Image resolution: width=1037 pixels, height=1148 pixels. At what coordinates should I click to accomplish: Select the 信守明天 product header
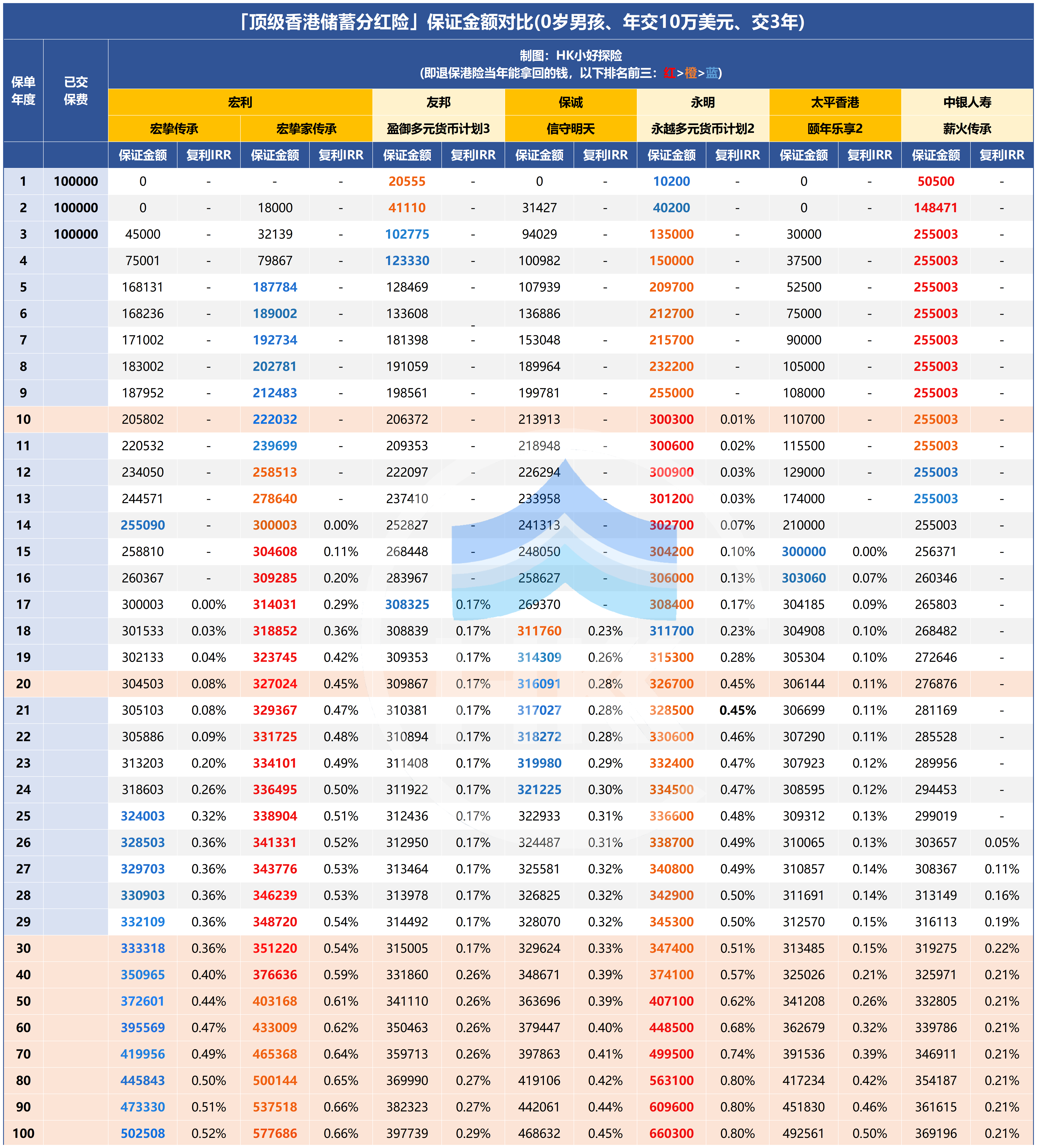point(570,129)
